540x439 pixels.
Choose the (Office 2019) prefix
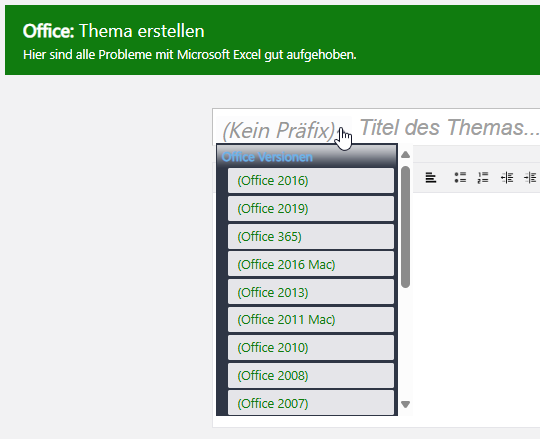click(311, 208)
